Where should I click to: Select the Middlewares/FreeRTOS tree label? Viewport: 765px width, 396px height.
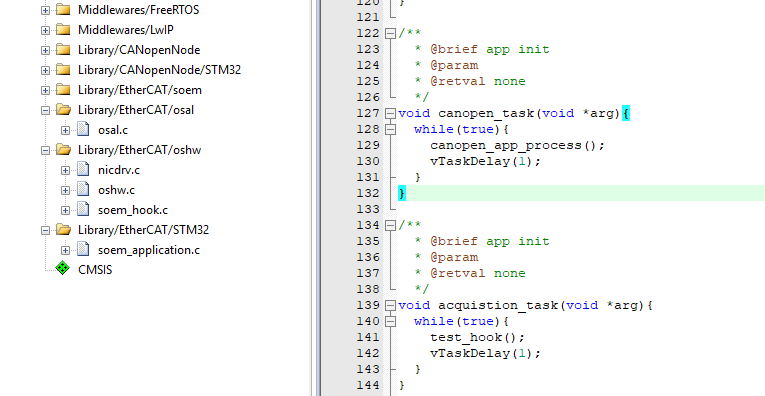tap(139, 10)
